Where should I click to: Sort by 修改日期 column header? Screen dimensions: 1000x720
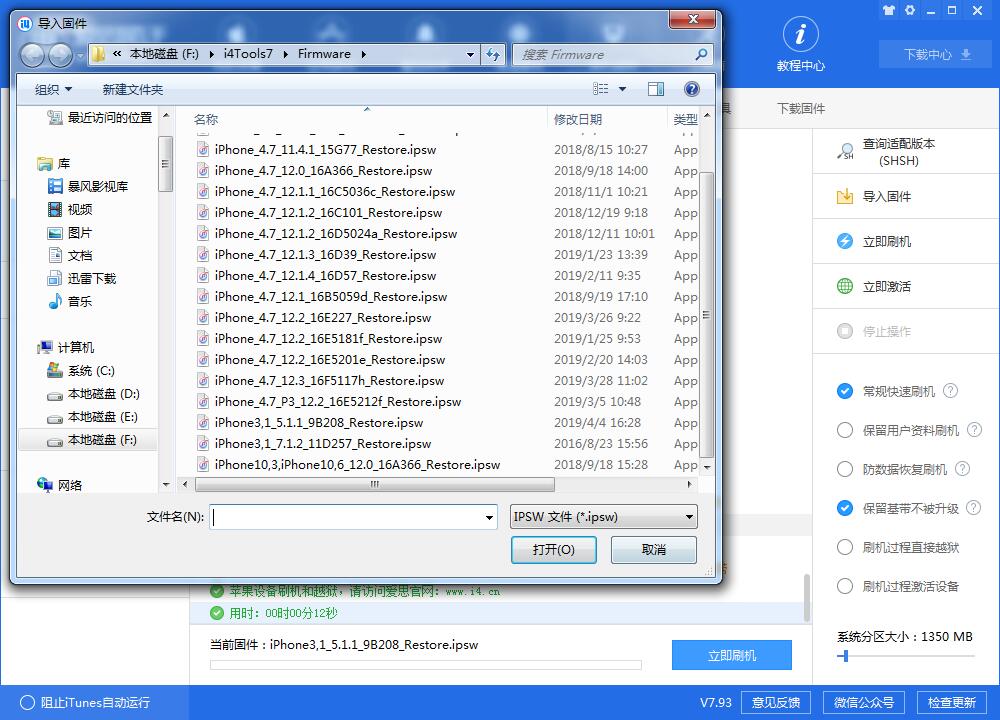pyautogui.click(x=578, y=119)
